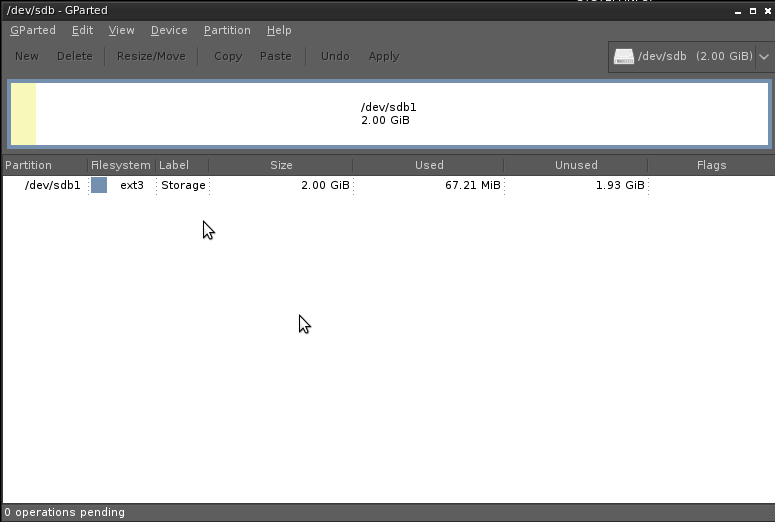Click the Delete toolbar button
The height and width of the screenshot is (522, 775).
[75, 56]
